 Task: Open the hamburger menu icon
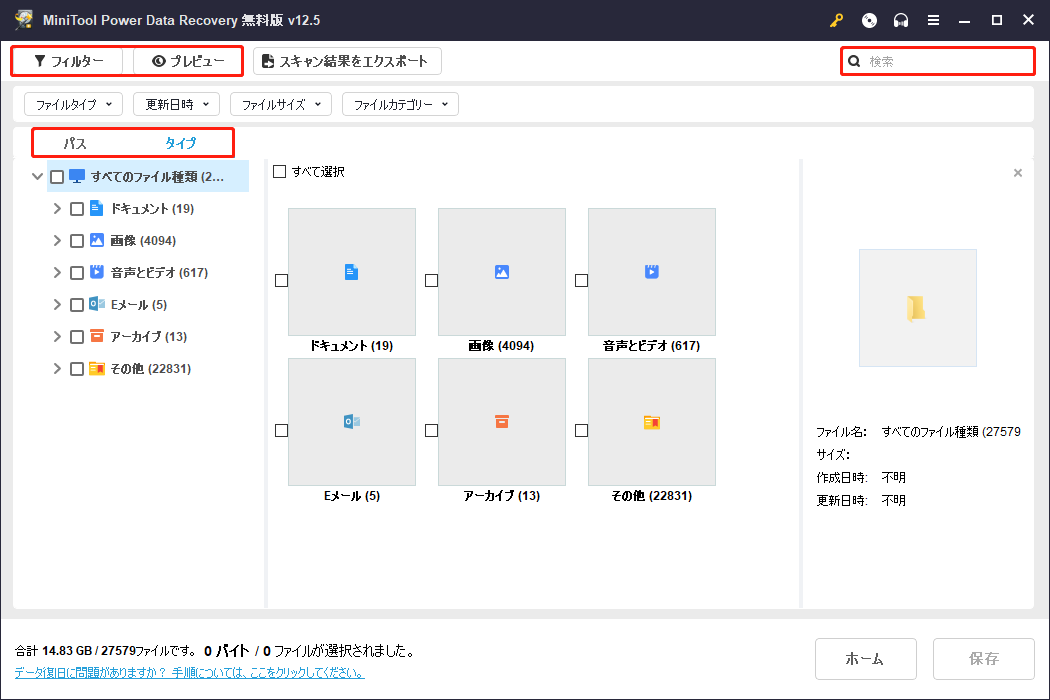click(x=933, y=20)
